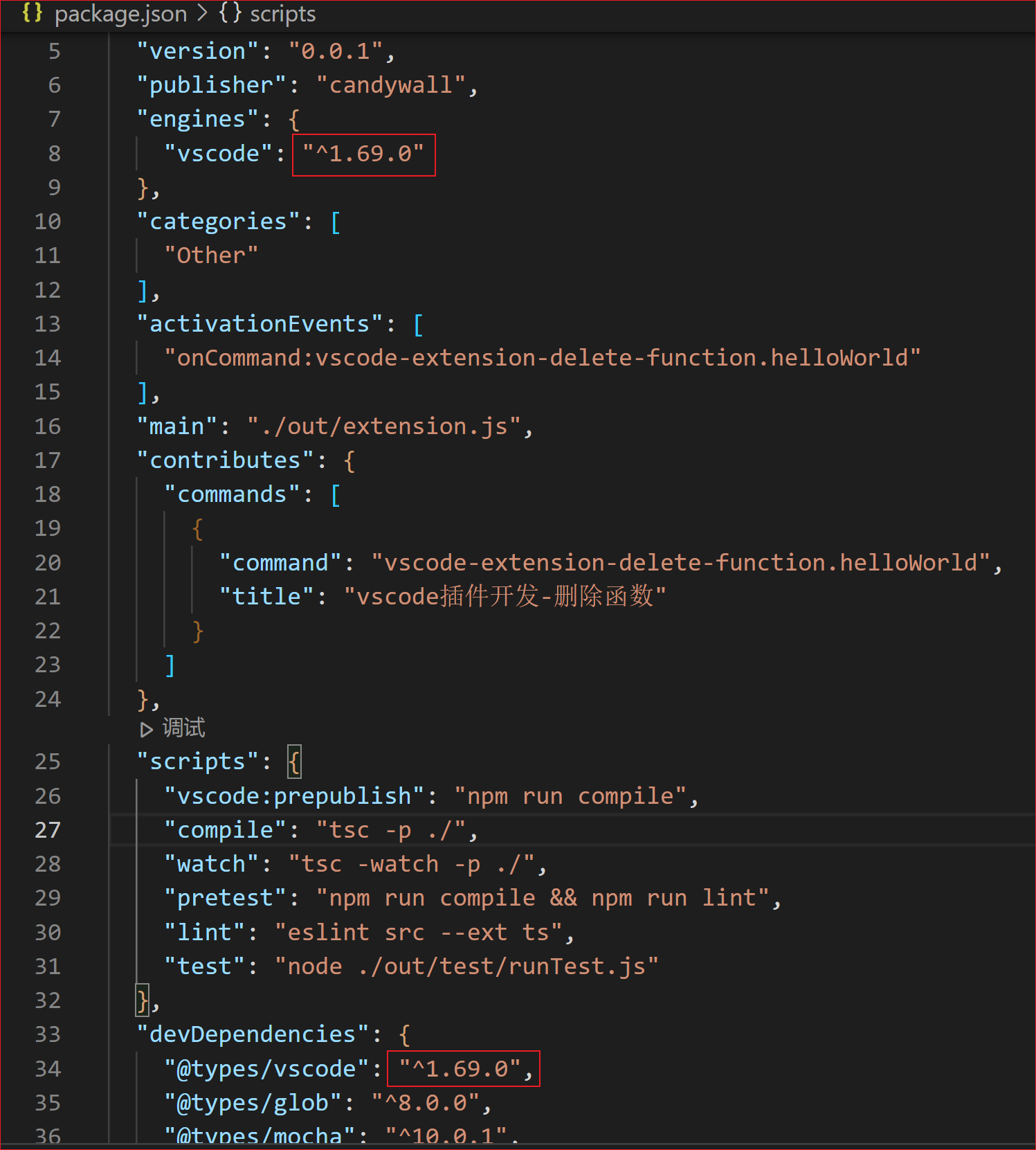The height and width of the screenshot is (1150, 1036).
Task: Click the "vscode:prepublish" key
Action: 294,796
